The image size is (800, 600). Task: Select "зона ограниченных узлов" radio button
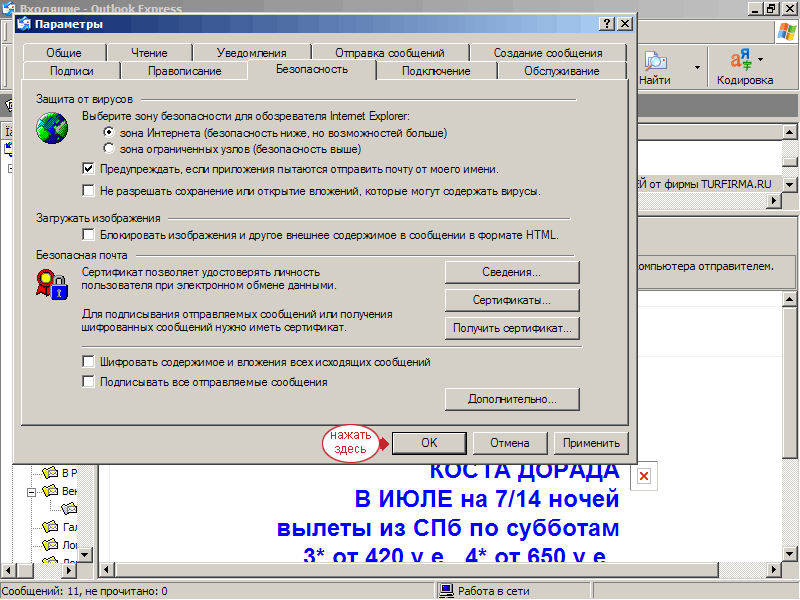(109, 149)
